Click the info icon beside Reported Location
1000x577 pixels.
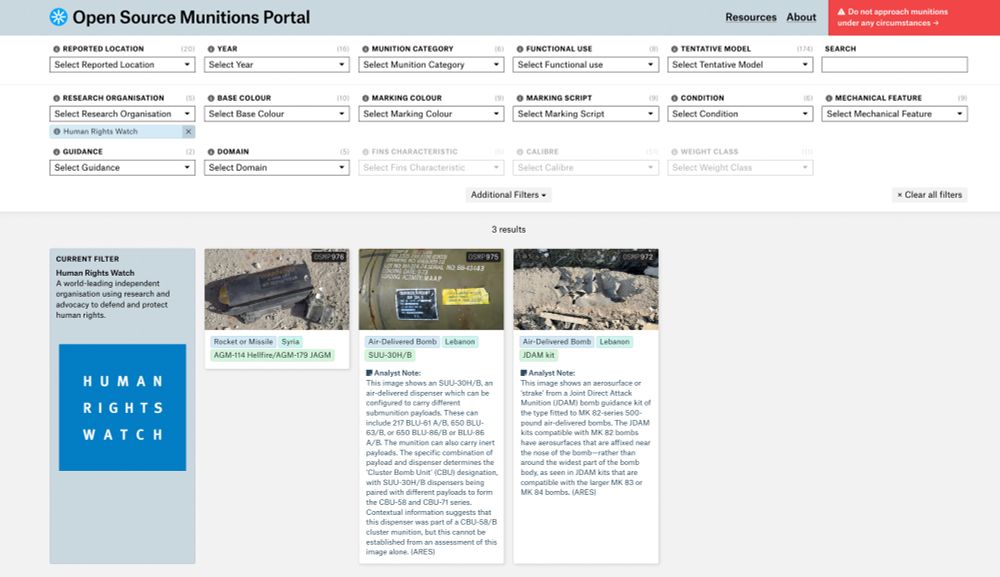(56, 49)
